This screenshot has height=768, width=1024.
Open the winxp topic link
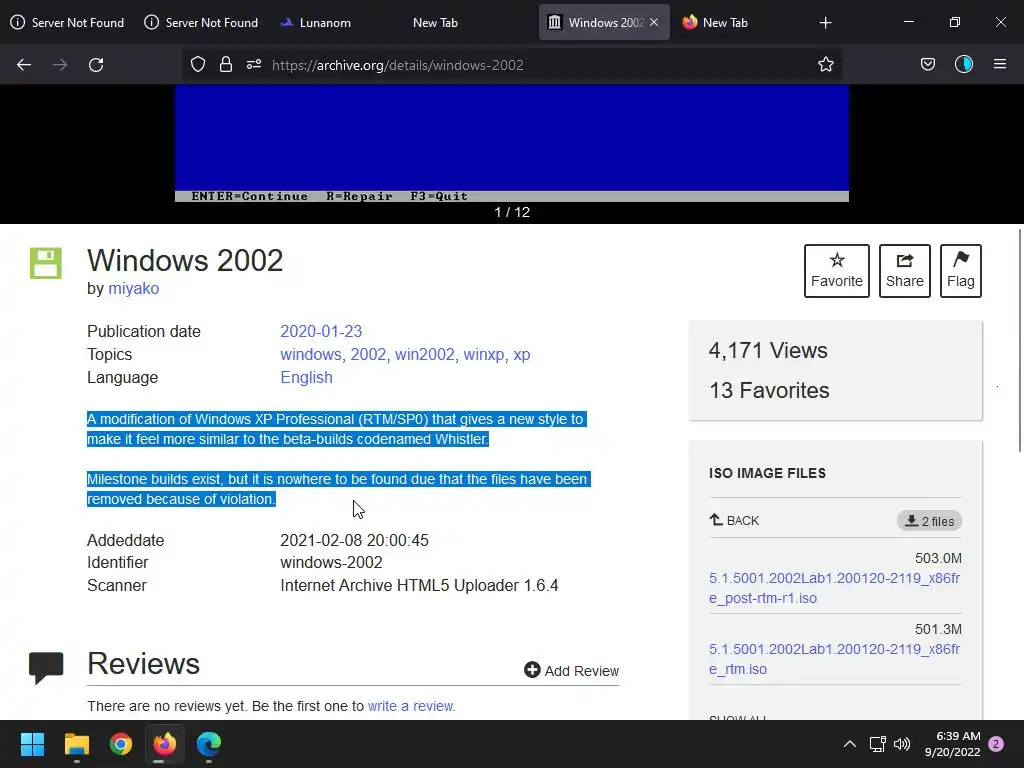(483, 355)
